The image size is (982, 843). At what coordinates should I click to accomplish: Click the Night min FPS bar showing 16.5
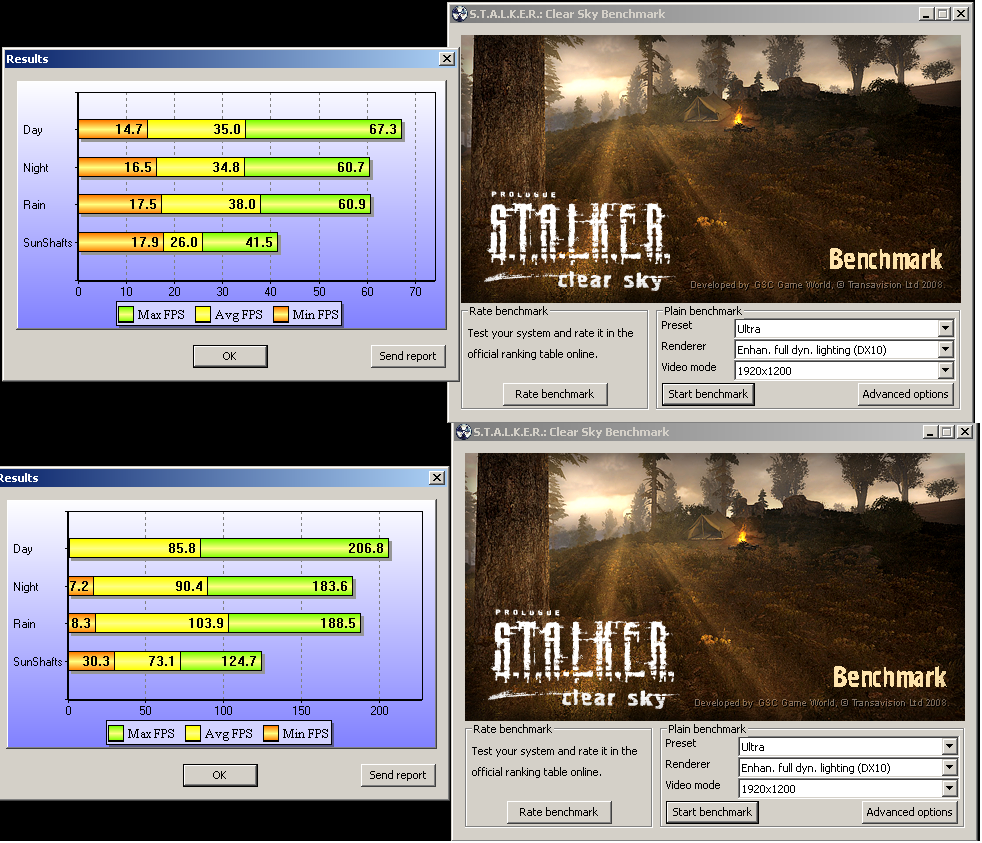(118, 167)
